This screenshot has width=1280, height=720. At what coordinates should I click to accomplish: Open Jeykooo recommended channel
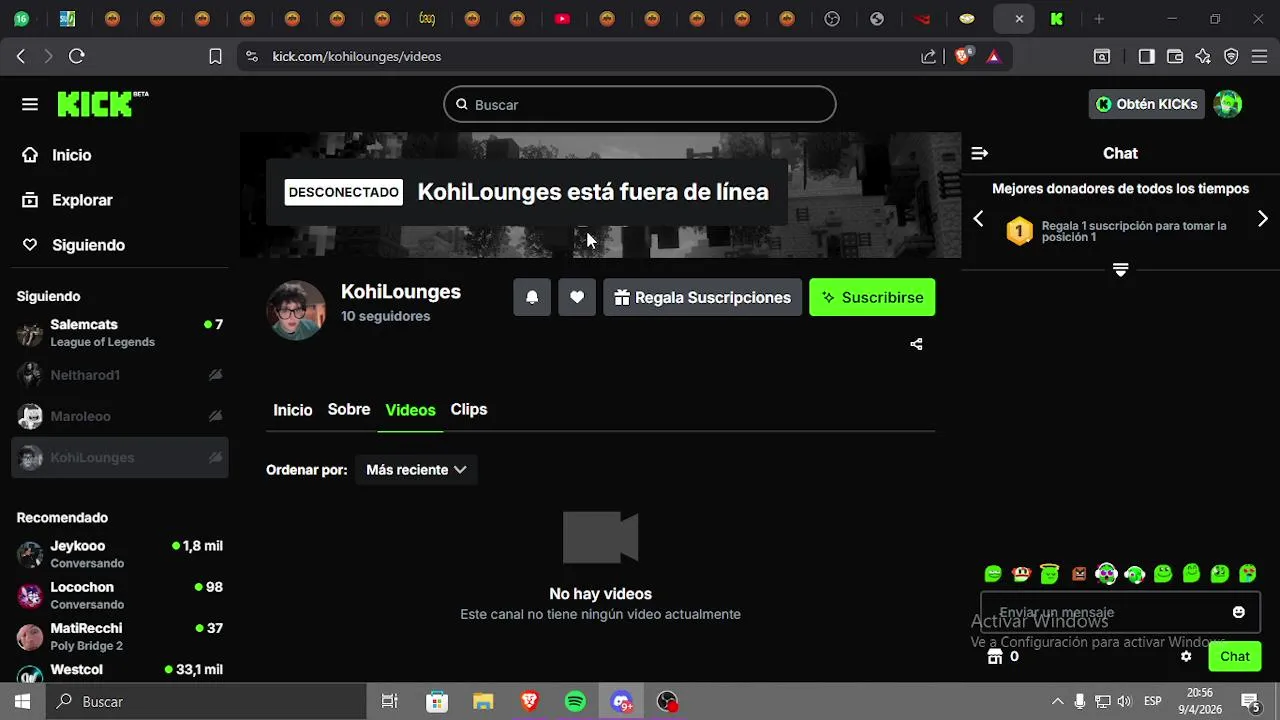(120, 554)
